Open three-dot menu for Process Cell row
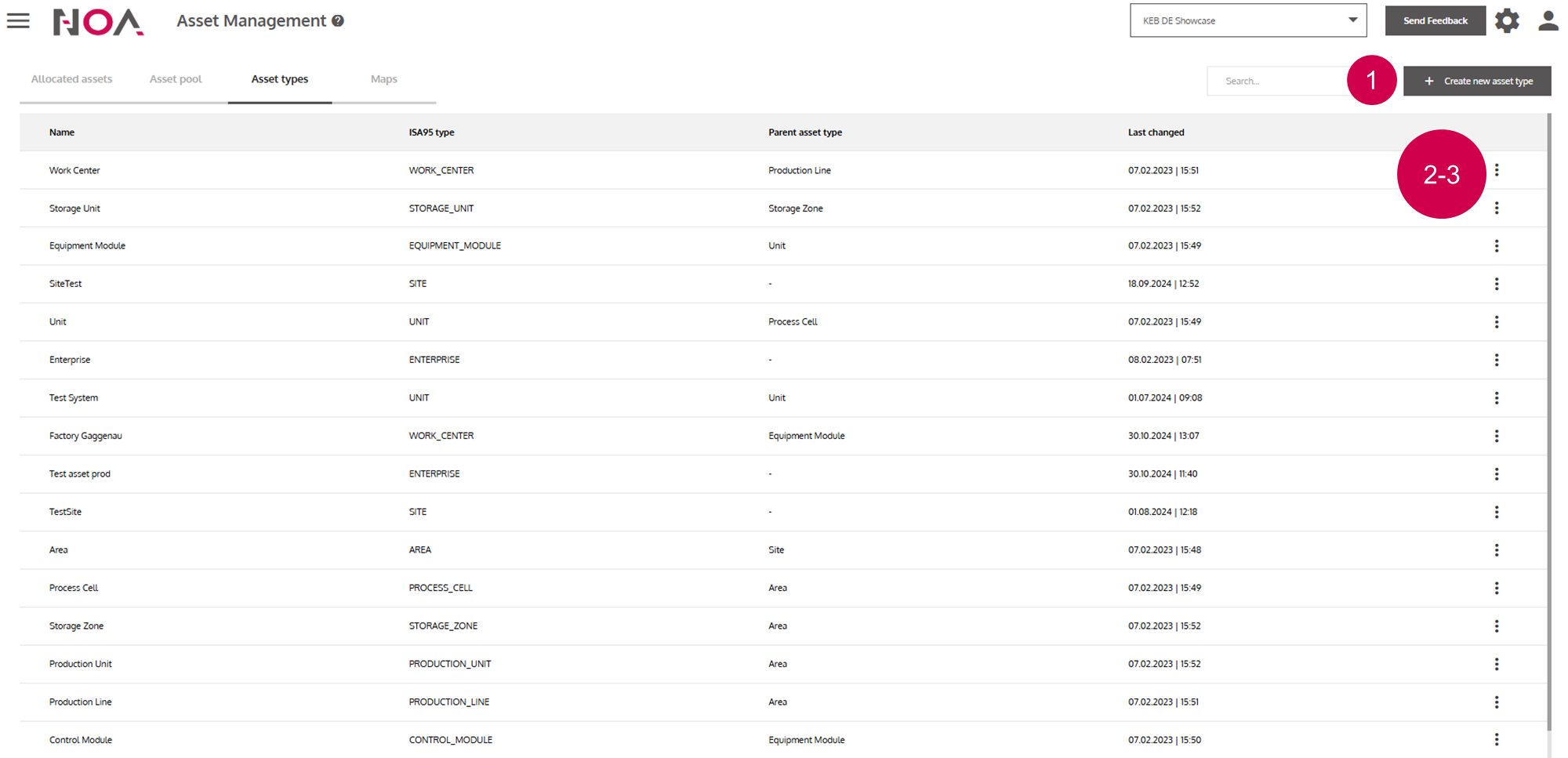Viewport: 1568px width, 758px height. coord(1496,588)
